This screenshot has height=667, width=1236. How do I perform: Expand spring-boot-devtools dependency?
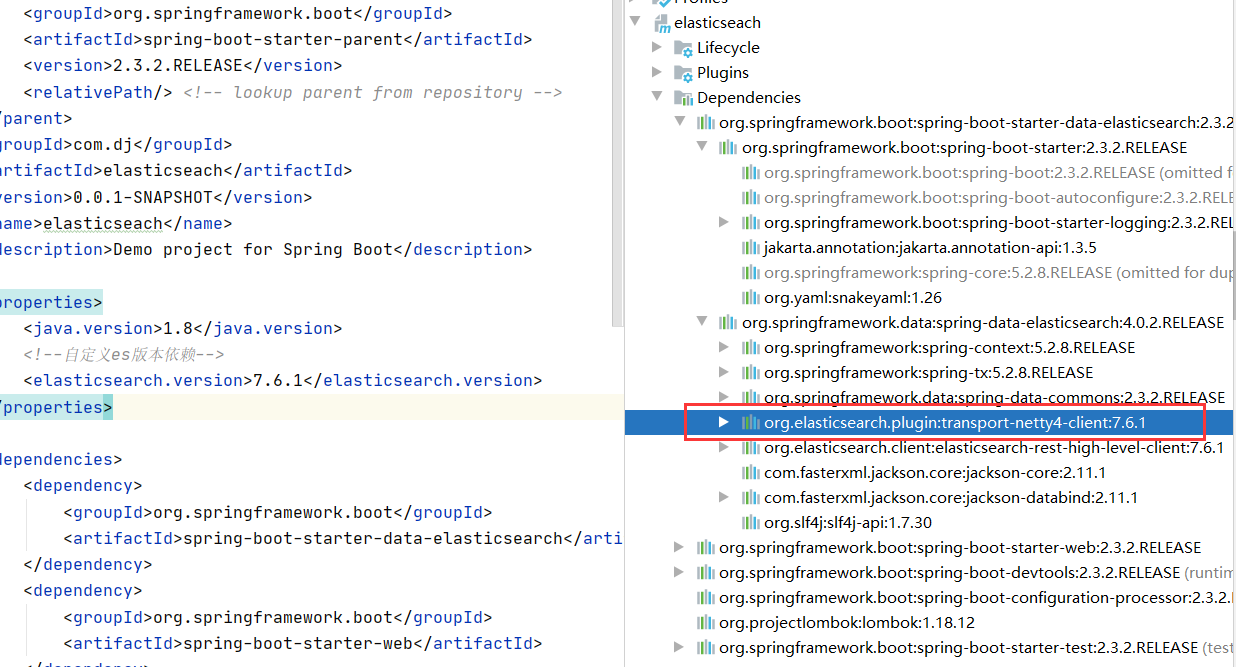(679, 572)
